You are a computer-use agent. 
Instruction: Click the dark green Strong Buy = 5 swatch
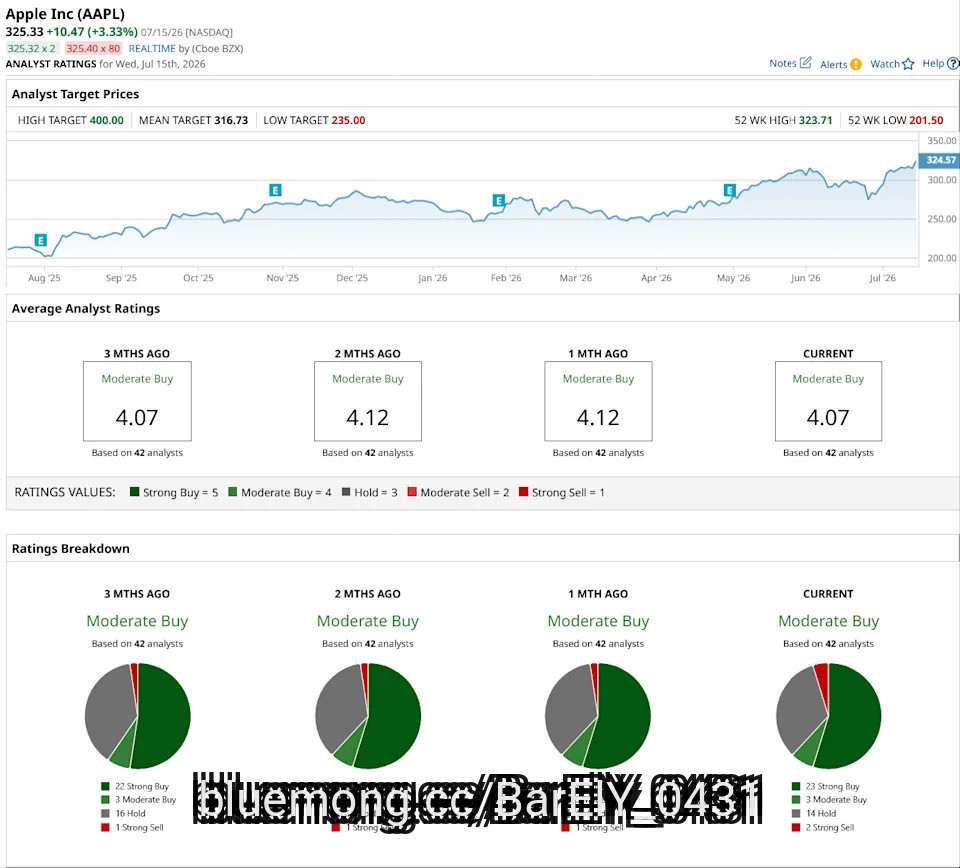click(135, 492)
